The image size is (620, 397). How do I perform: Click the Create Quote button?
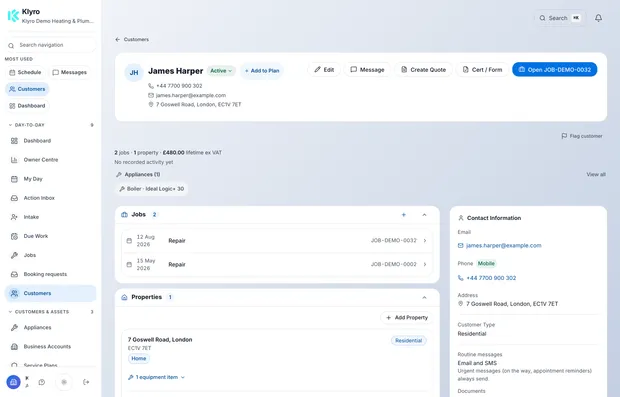point(423,70)
